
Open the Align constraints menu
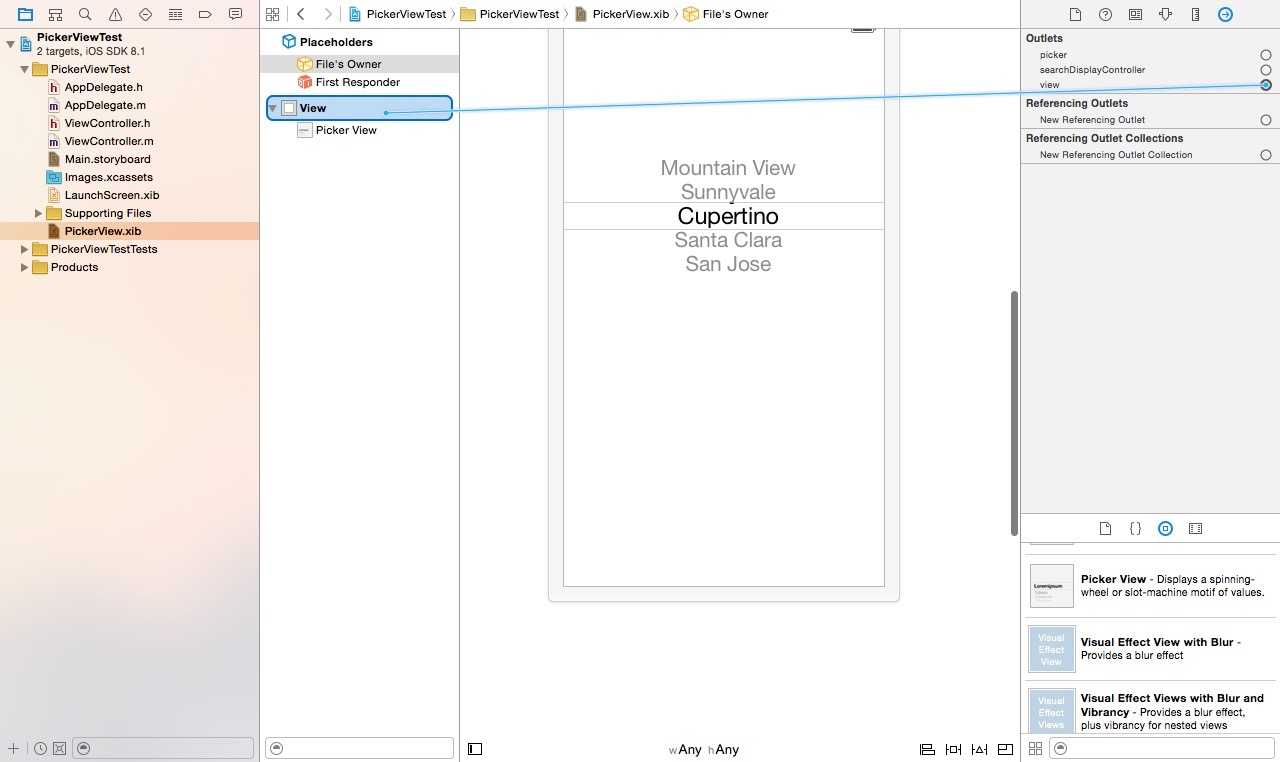pyautogui.click(x=927, y=749)
